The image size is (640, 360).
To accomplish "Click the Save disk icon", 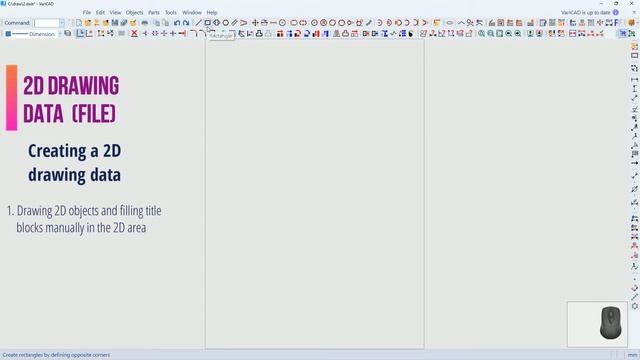I will coord(115,23).
